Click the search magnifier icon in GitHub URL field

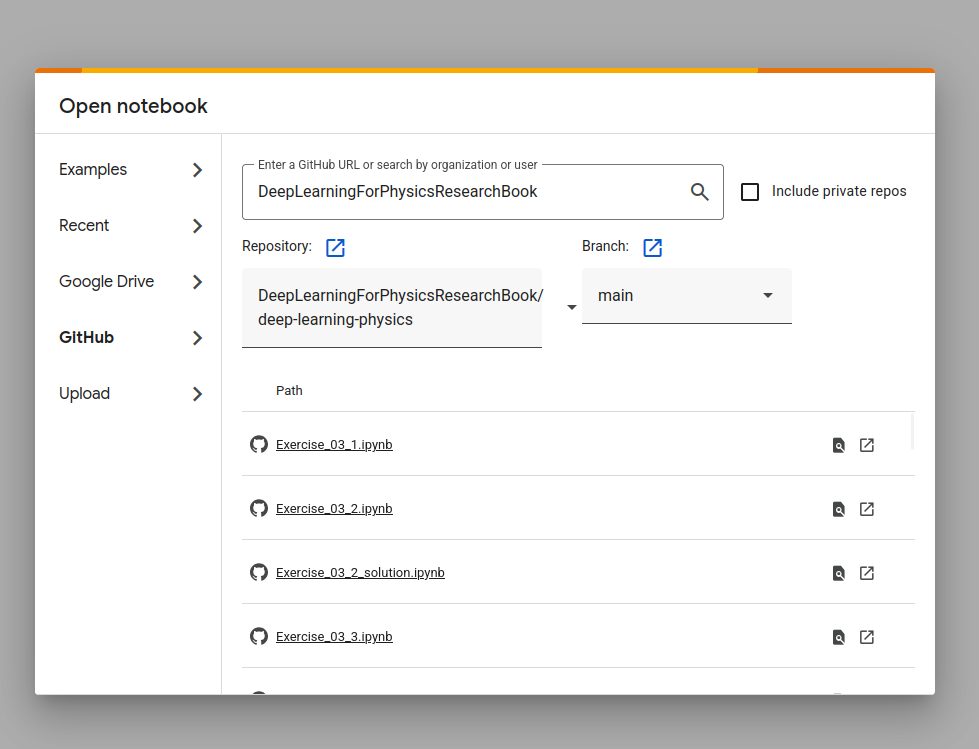tap(699, 192)
